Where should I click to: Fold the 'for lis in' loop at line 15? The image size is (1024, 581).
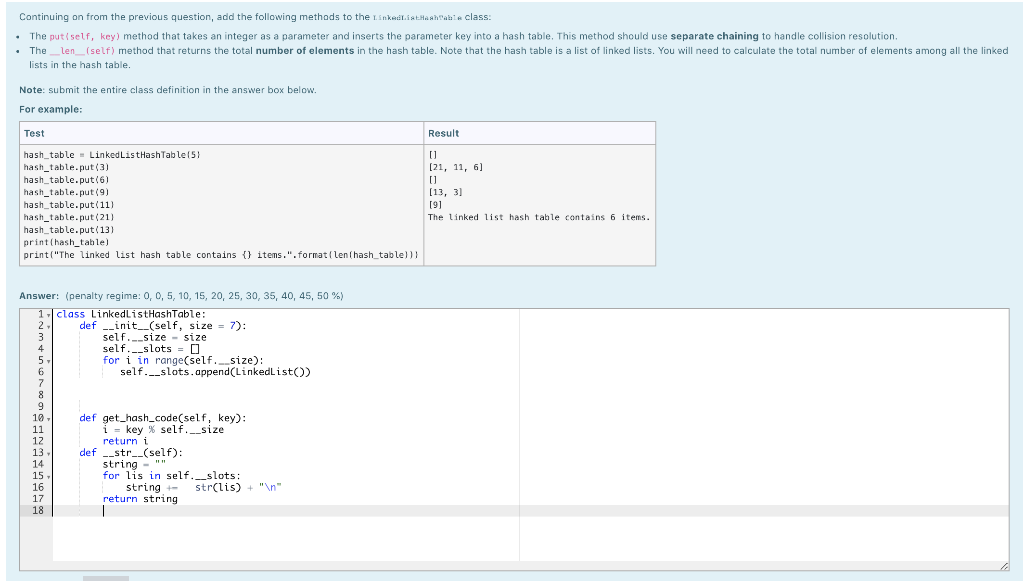coord(49,476)
